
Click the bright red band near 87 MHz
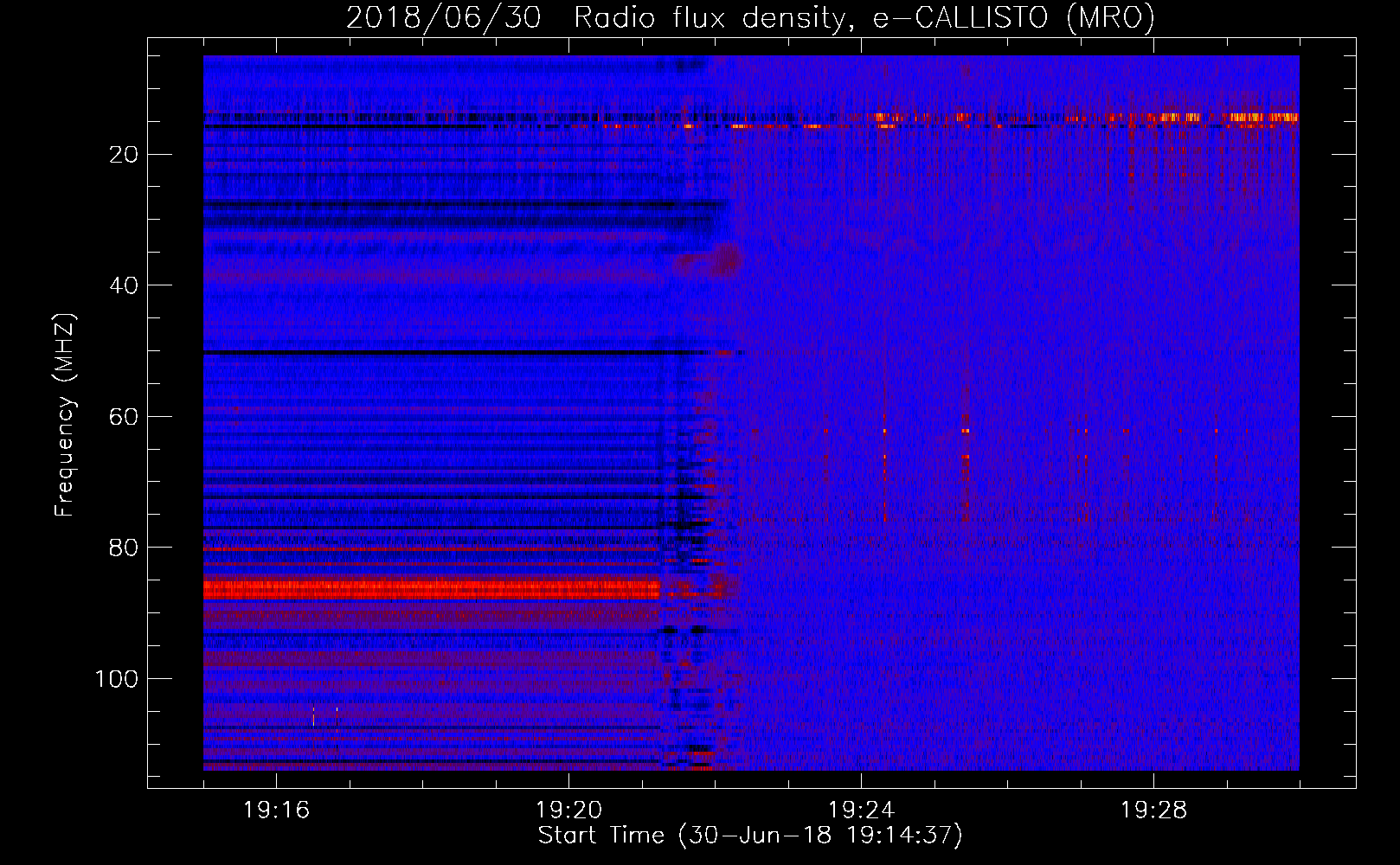tap(433, 589)
